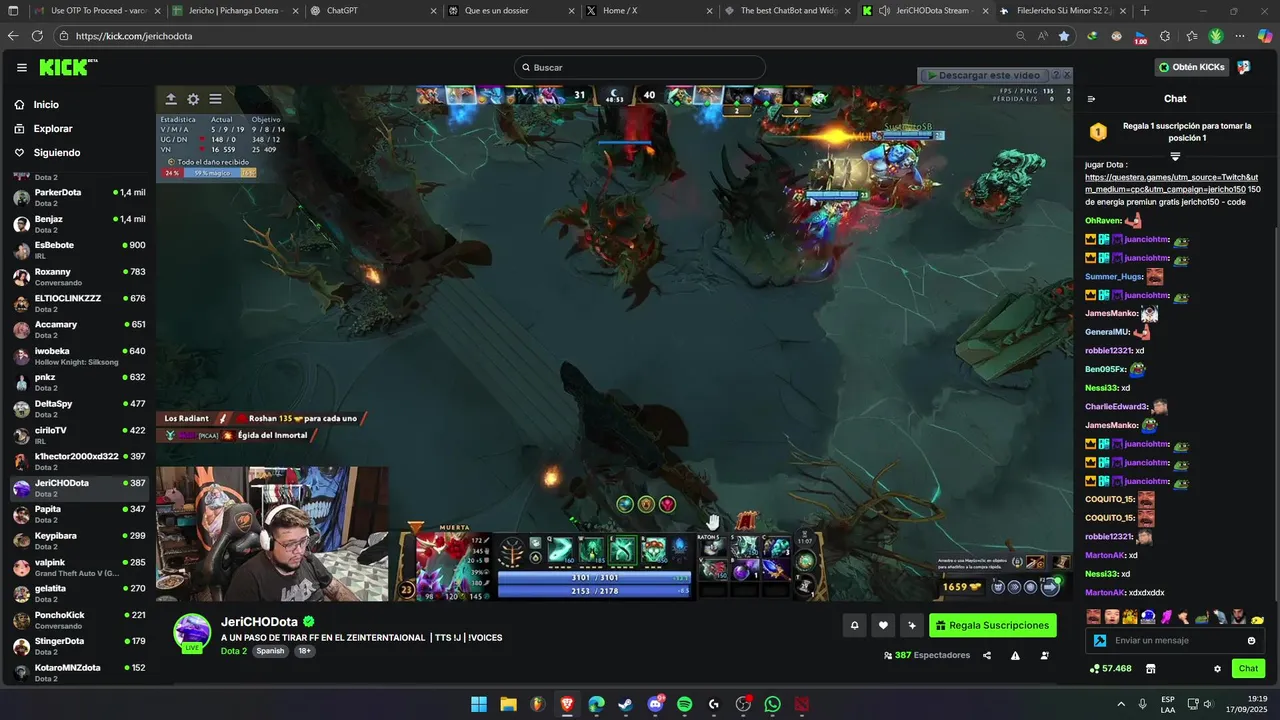Open cirilotv channel in sidebar

point(79,435)
